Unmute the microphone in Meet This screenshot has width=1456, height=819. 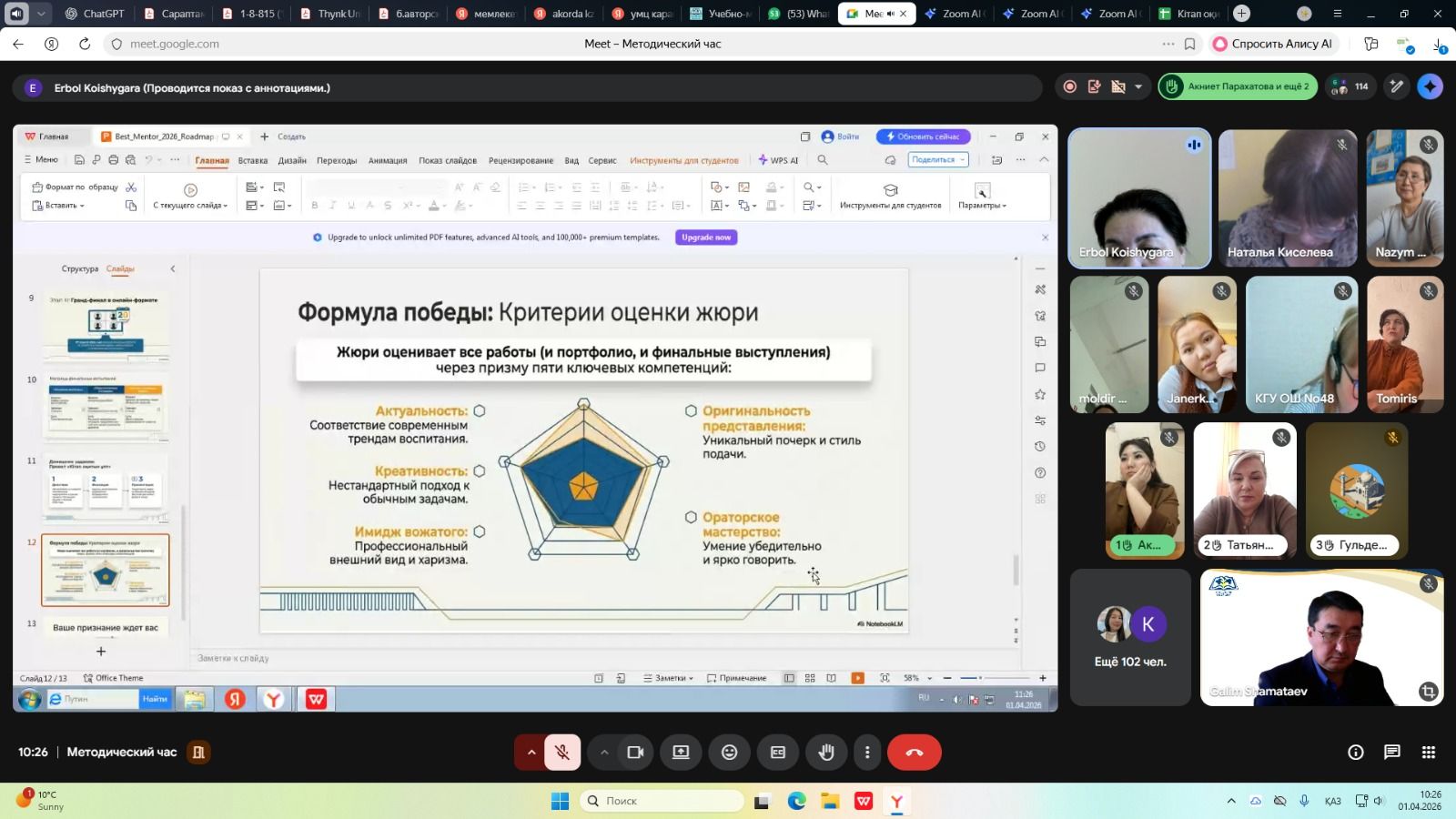point(562,753)
